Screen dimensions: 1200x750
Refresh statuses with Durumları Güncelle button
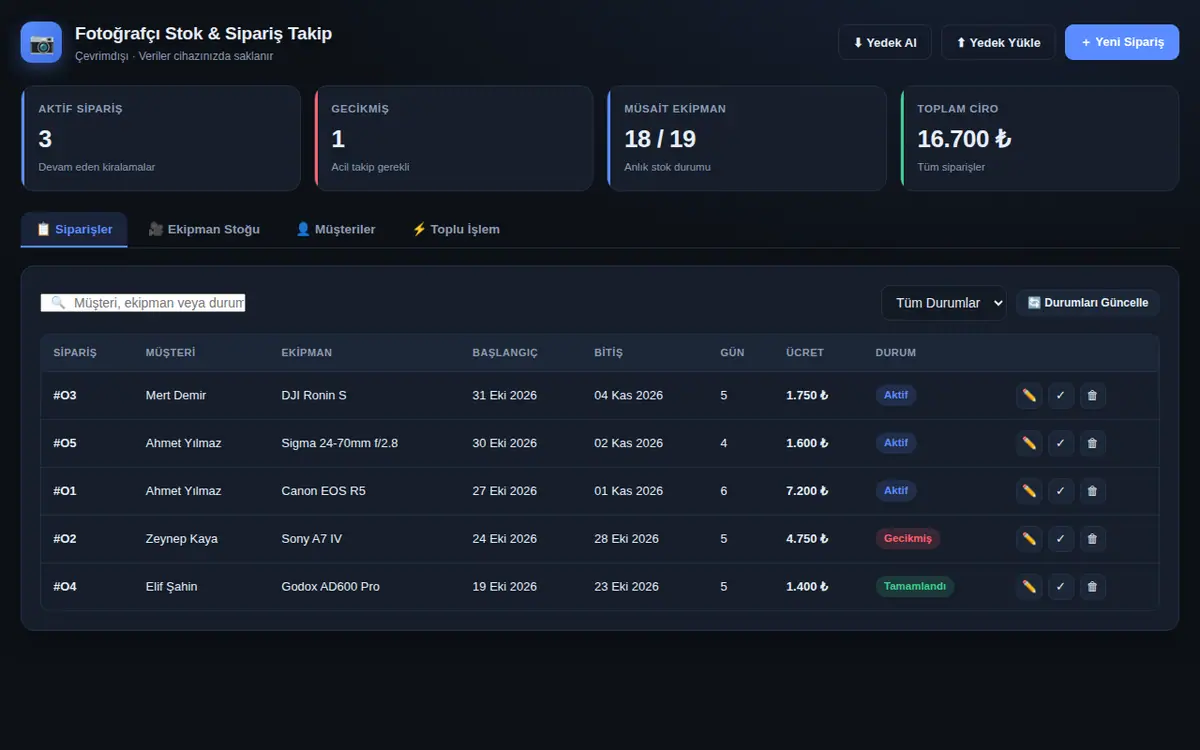coord(1088,303)
